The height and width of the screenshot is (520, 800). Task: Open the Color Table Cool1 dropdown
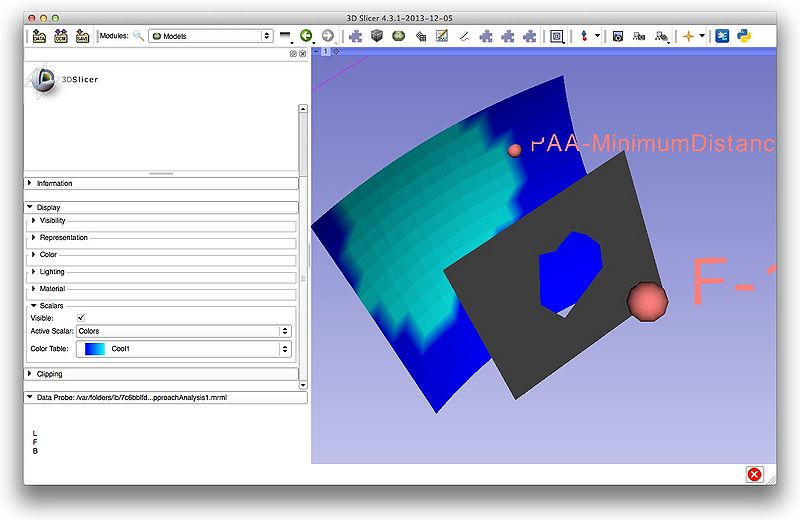[x=183, y=349]
